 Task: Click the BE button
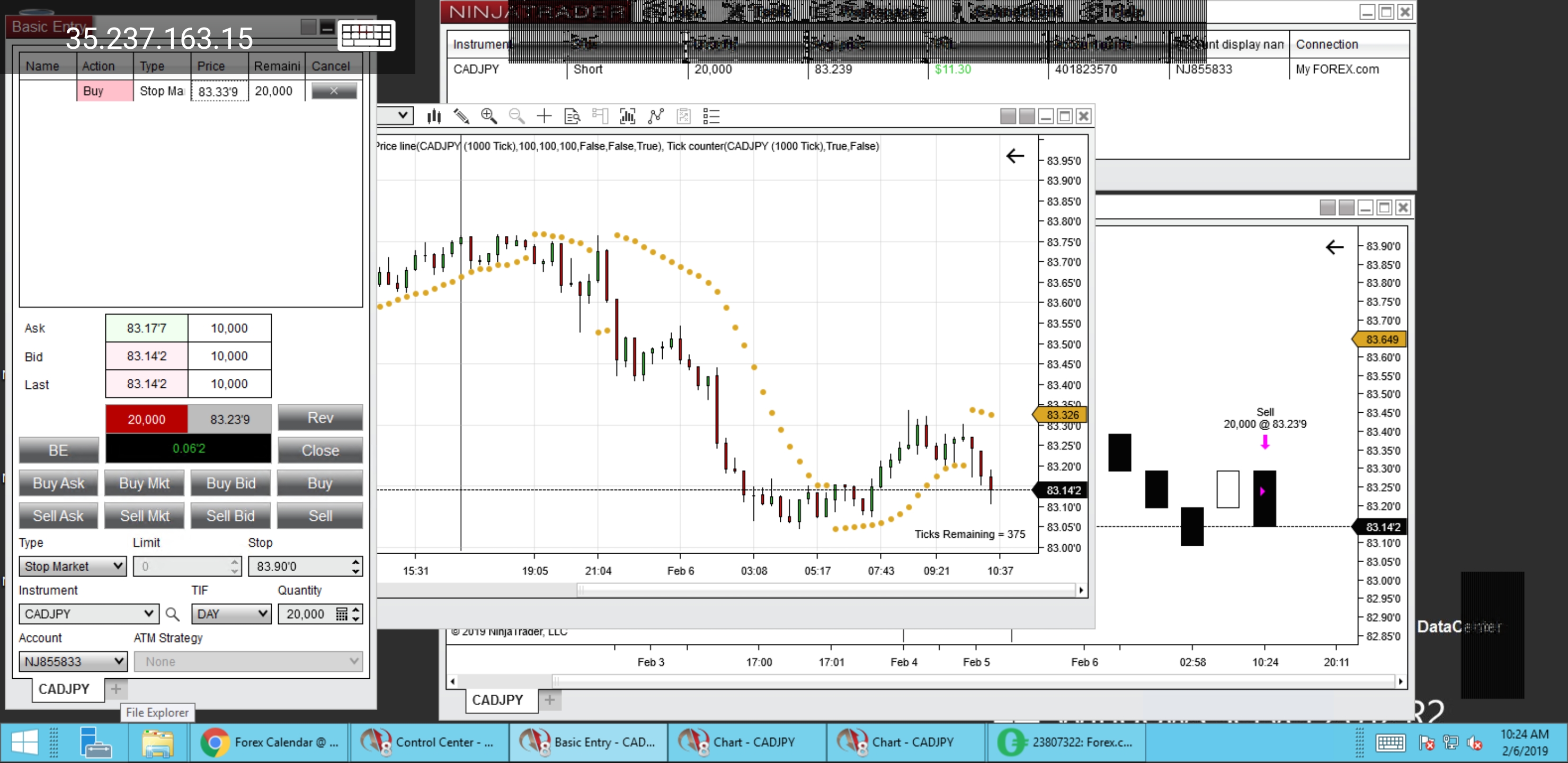pos(58,450)
